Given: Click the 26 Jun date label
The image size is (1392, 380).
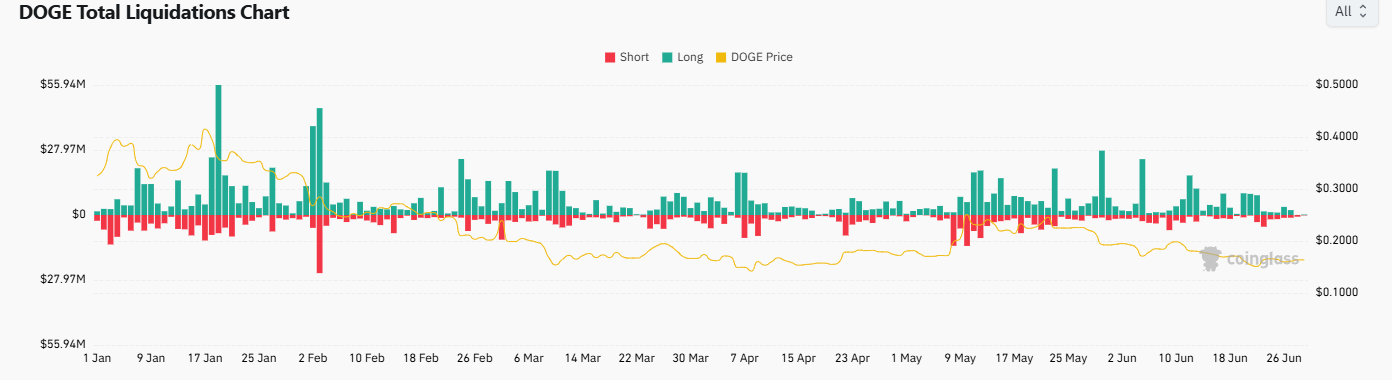Looking at the screenshot, I should click(1284, 358).
